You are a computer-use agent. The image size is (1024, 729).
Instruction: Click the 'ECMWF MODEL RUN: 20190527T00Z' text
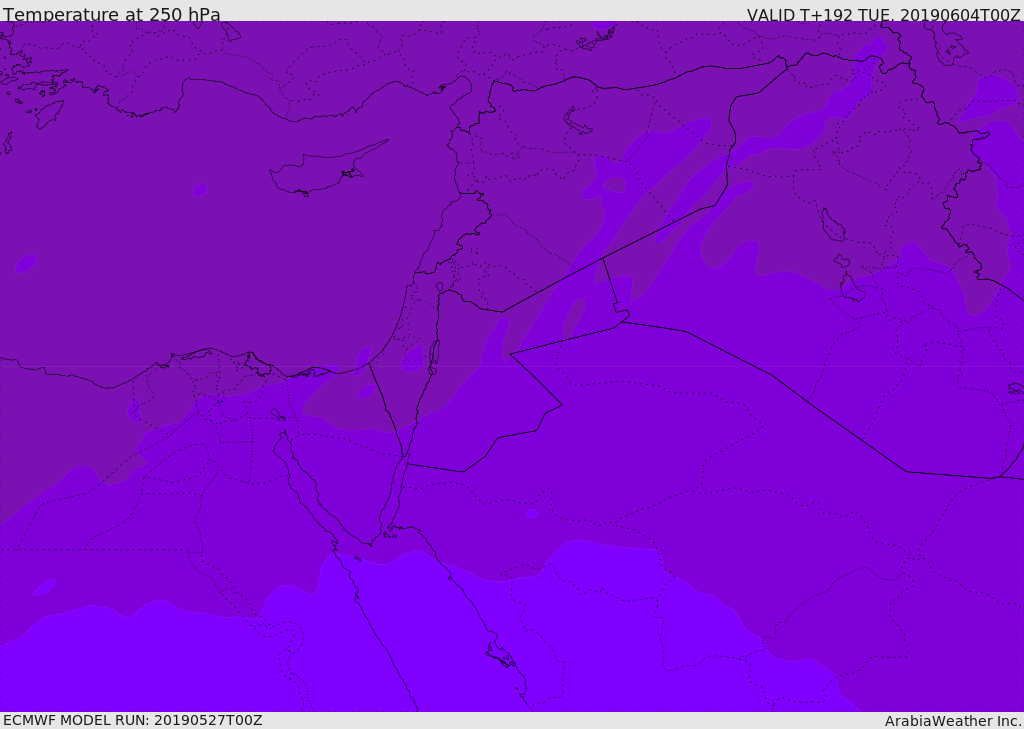(133, 720)
